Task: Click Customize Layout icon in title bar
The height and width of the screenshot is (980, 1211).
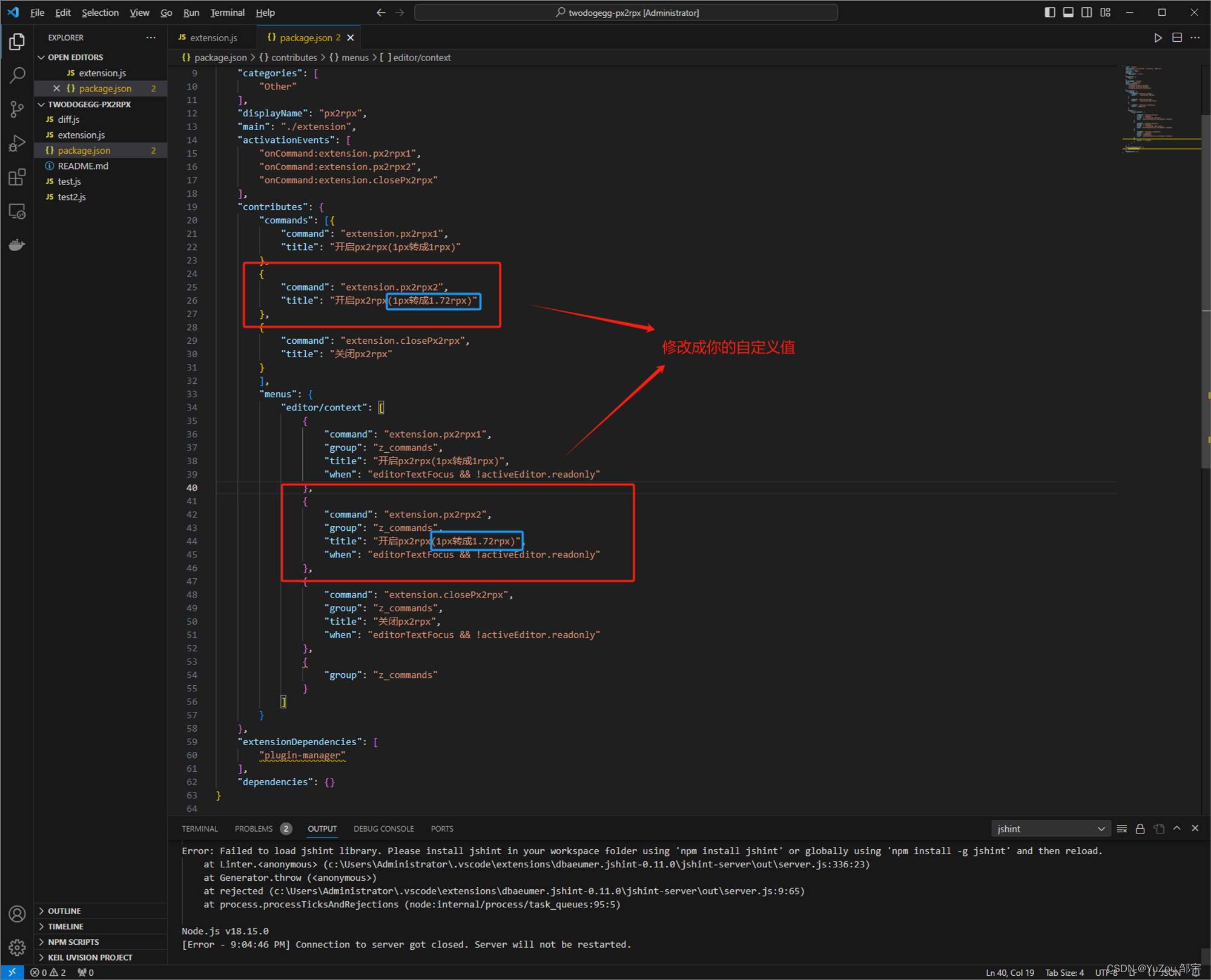Action: point(1106,13)
